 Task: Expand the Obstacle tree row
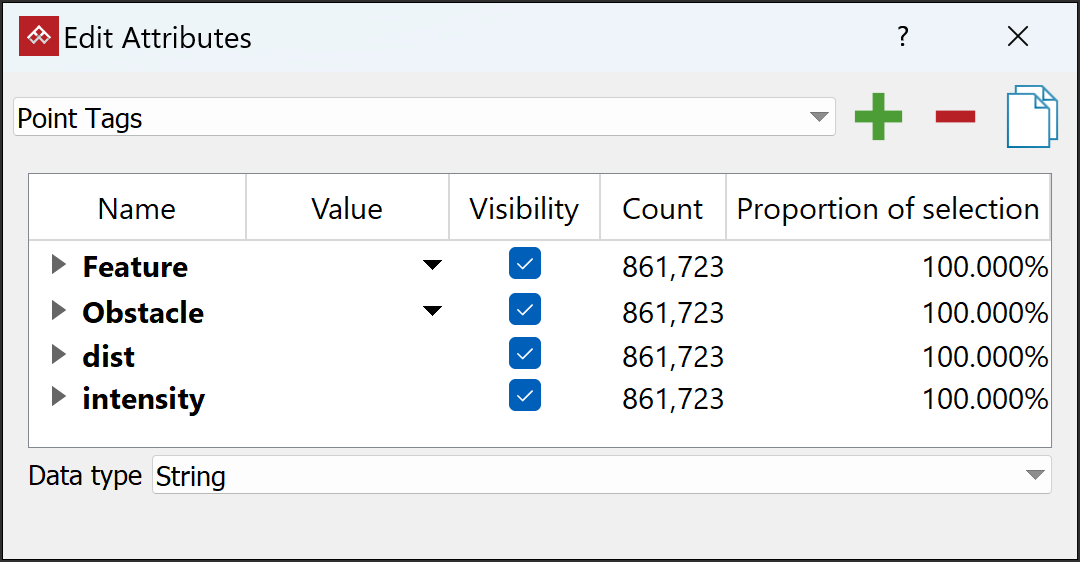coord(59,311)
